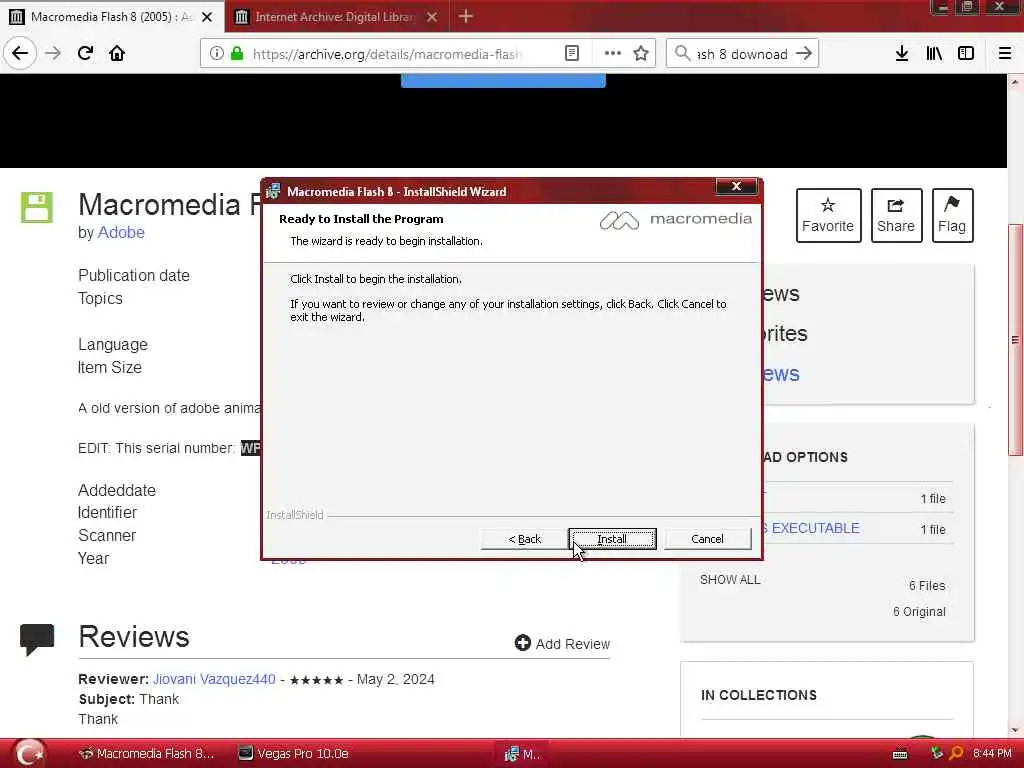1024x768 pixels.
Task: Close the Macromedia Flash 8 browser tab
Action: click(x=207, y=17)
